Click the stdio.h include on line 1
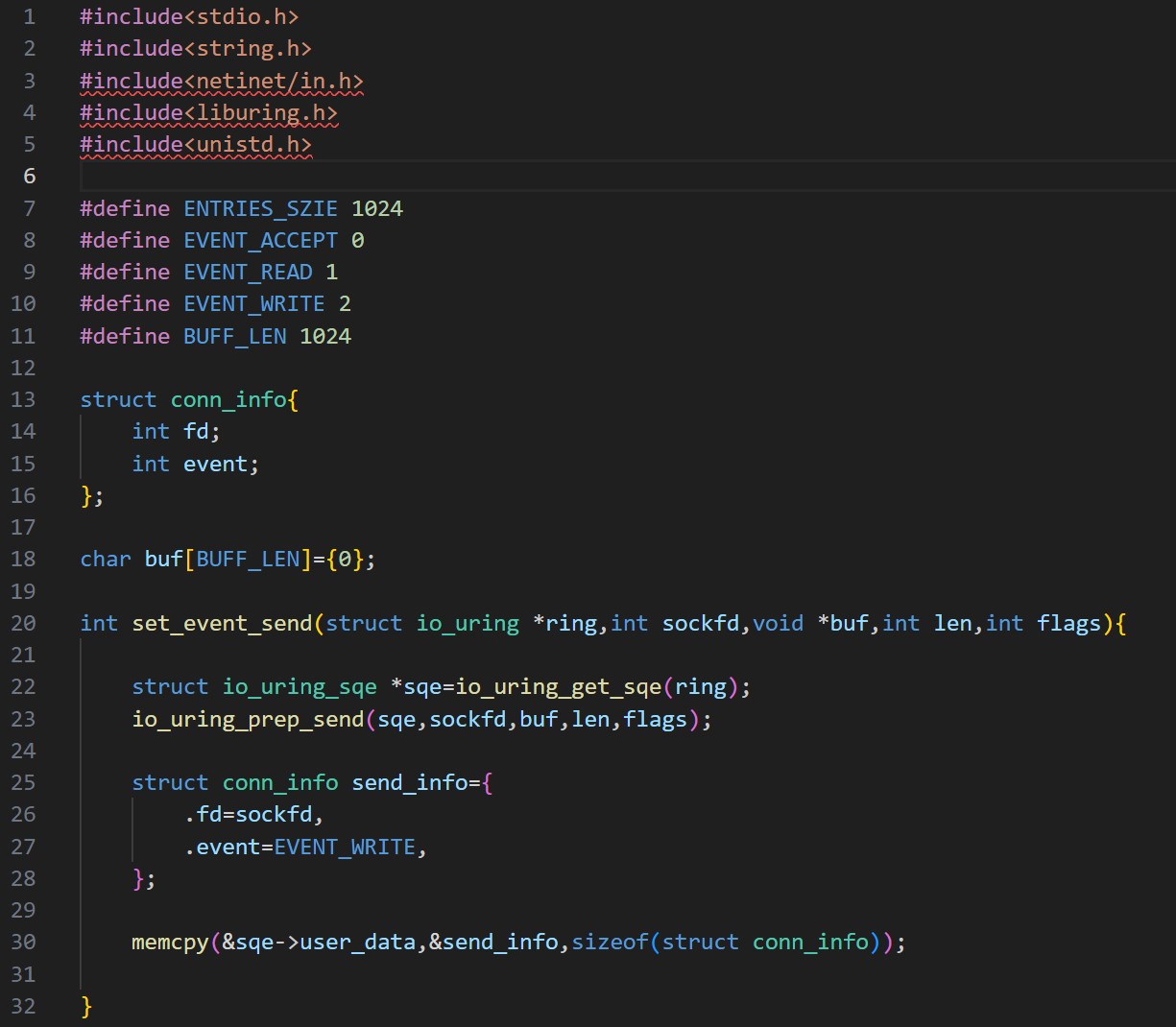Viewport: 1176px width, 1027px height. point(189,16)
